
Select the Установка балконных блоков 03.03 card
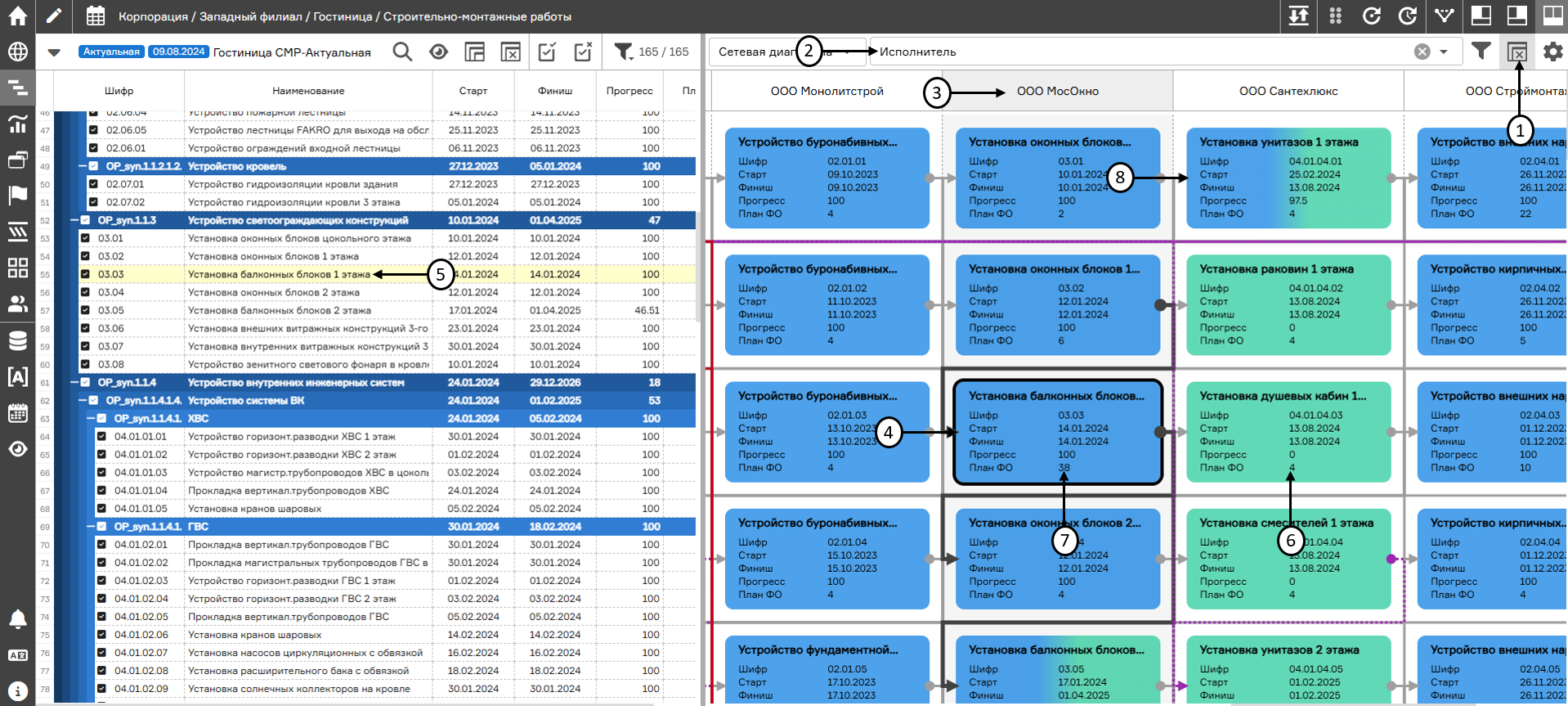coord(1058,432)
